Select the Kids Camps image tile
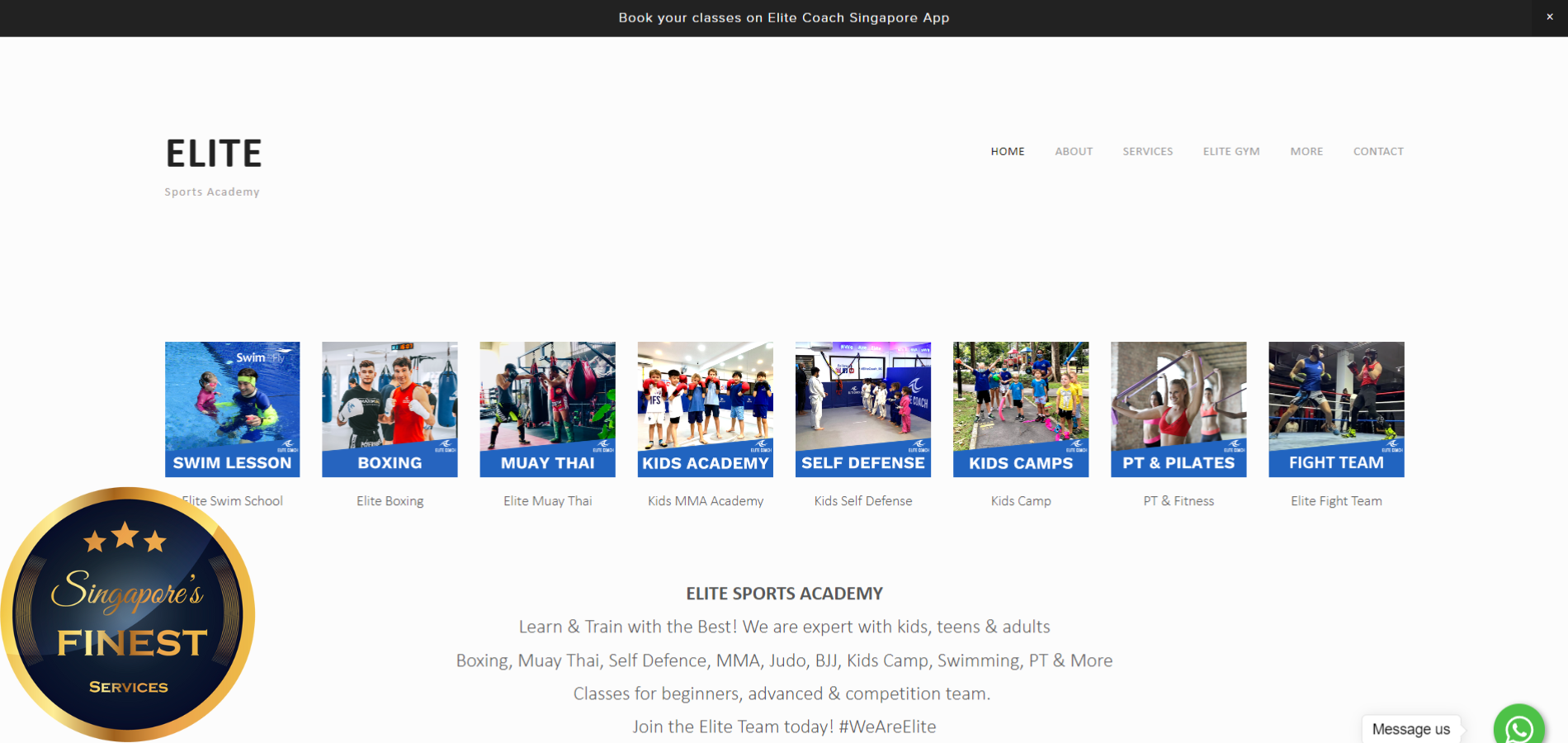 click(x=1020, y=409)
